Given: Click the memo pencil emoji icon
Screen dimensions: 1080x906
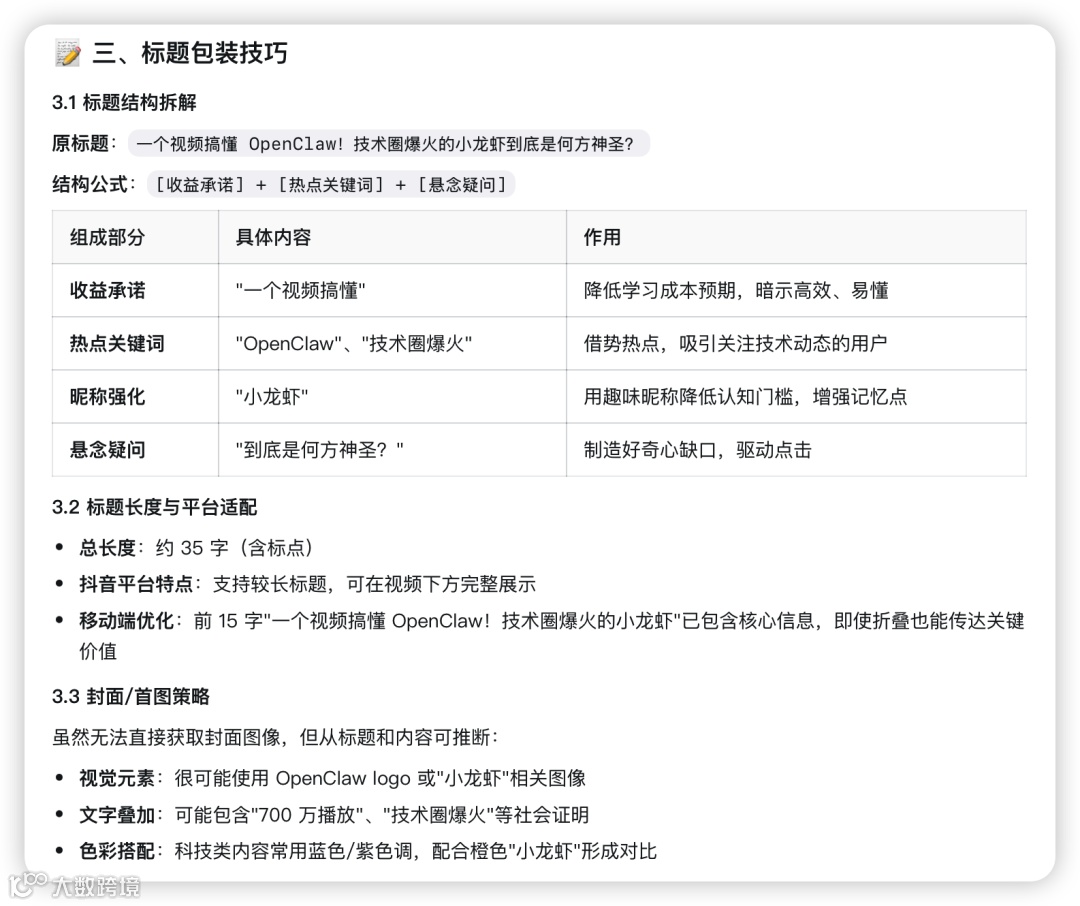Looking at the screenshot, I should click(68, 53).
